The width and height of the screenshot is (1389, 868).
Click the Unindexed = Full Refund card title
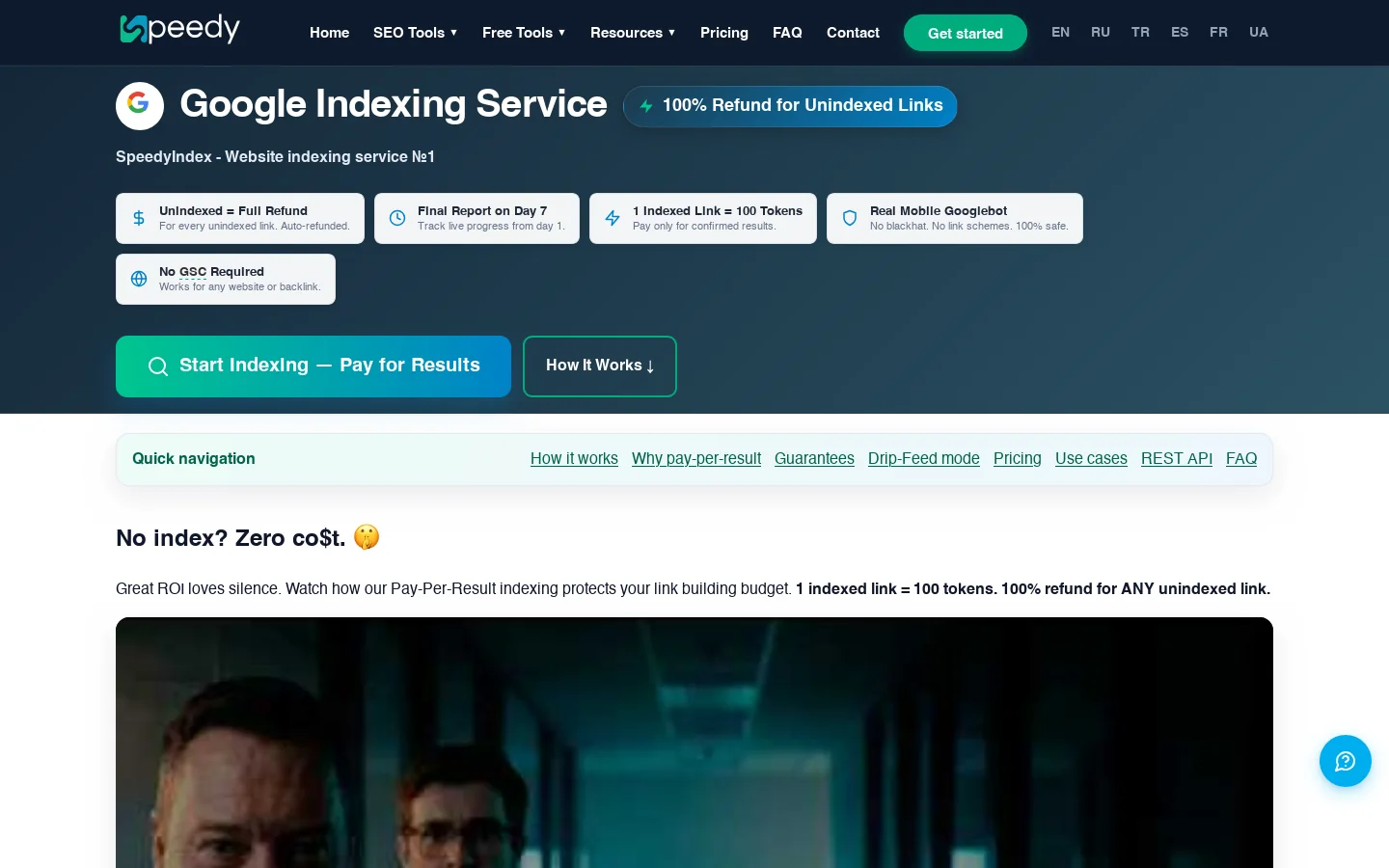pyautogui.click(x=233, y=210)
